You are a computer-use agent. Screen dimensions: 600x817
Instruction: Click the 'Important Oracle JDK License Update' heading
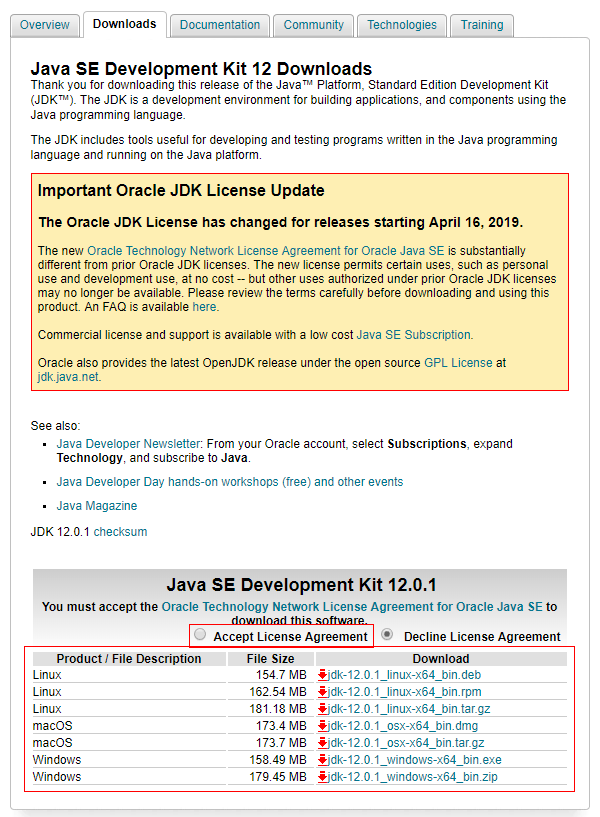pyautogui.click(x=181, y=191)
